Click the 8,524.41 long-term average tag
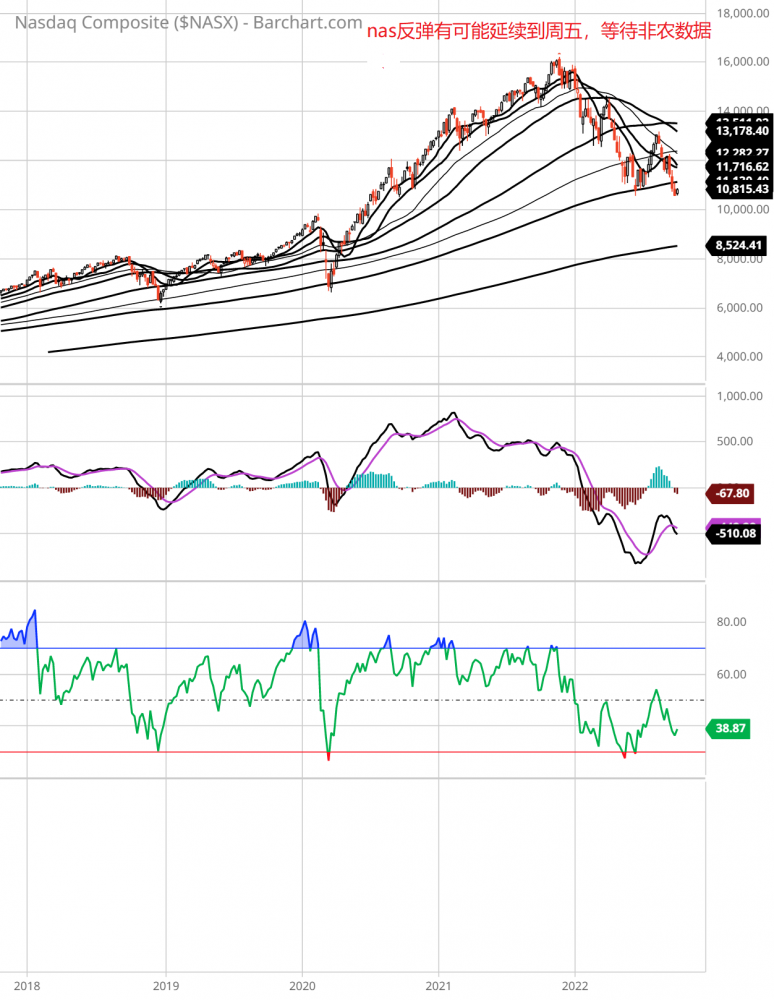 pyautogui.click(x=742, y=243)
